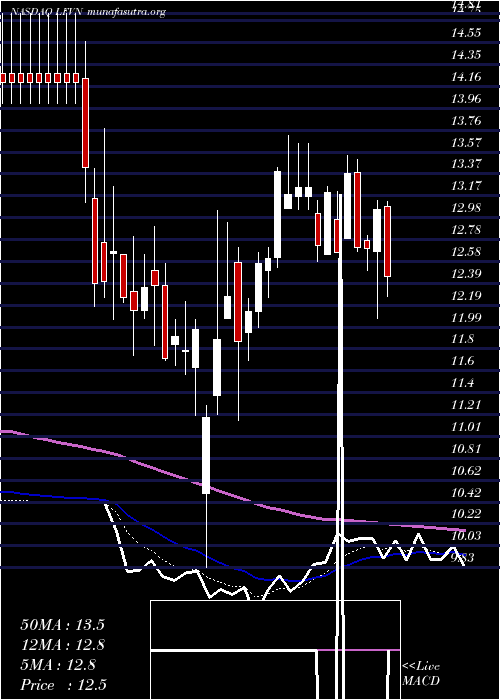The image size is (500, 700).
Task: Select the 13.37 price level label
Action: tap(467, 164)
